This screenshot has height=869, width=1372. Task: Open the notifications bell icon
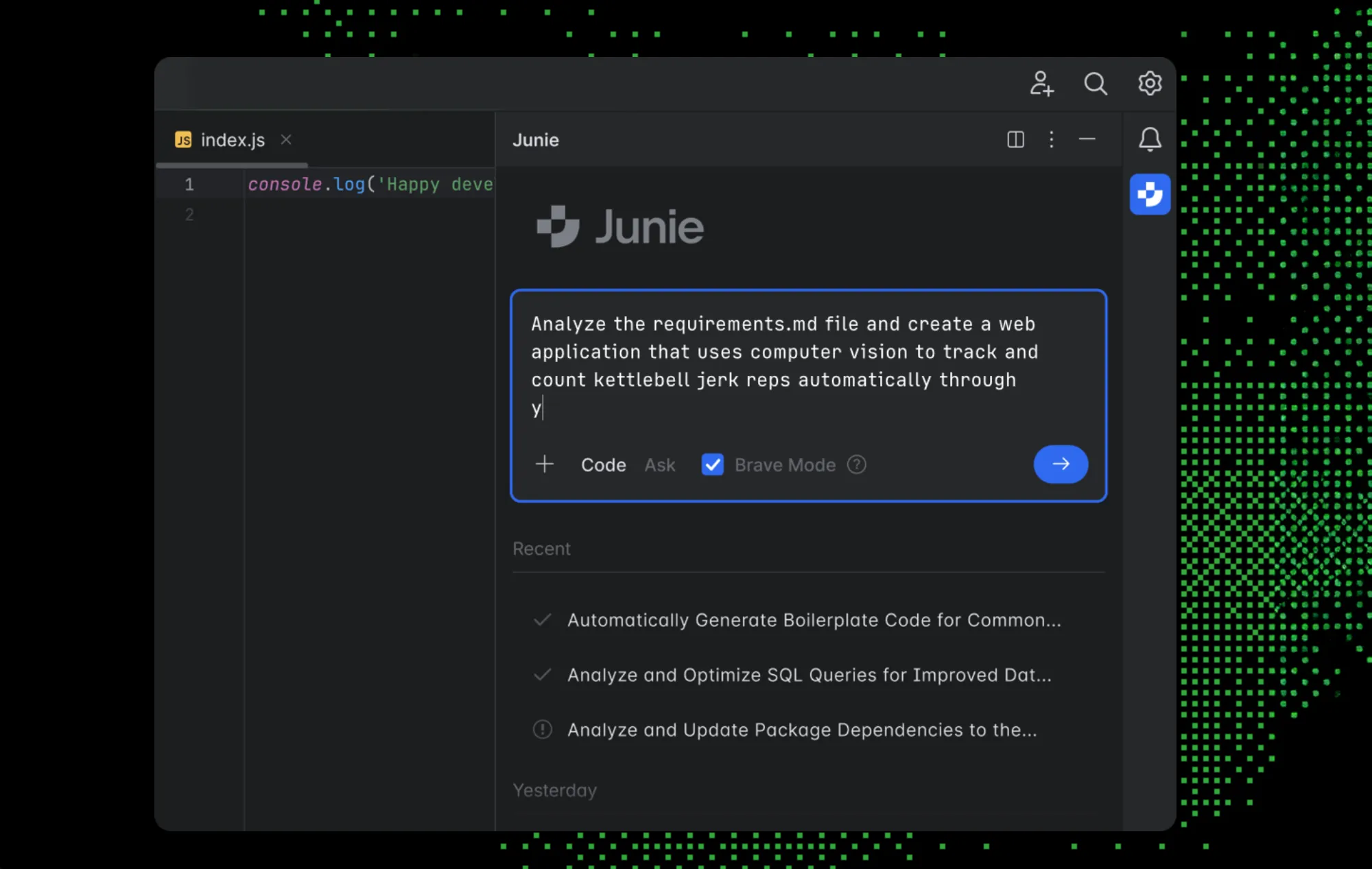tap(1150, 139)
